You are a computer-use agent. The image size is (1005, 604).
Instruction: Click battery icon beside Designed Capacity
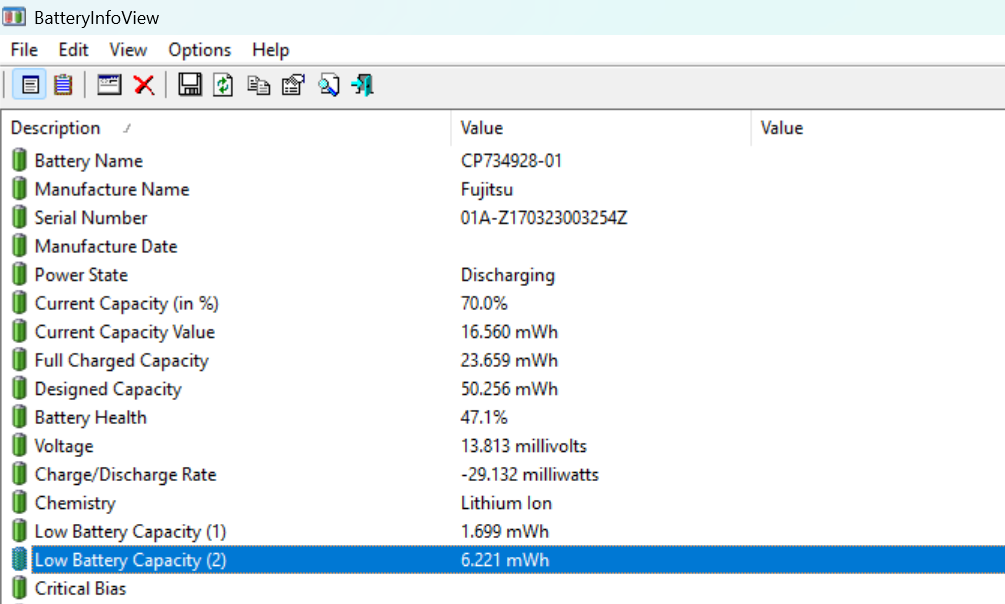20,388
